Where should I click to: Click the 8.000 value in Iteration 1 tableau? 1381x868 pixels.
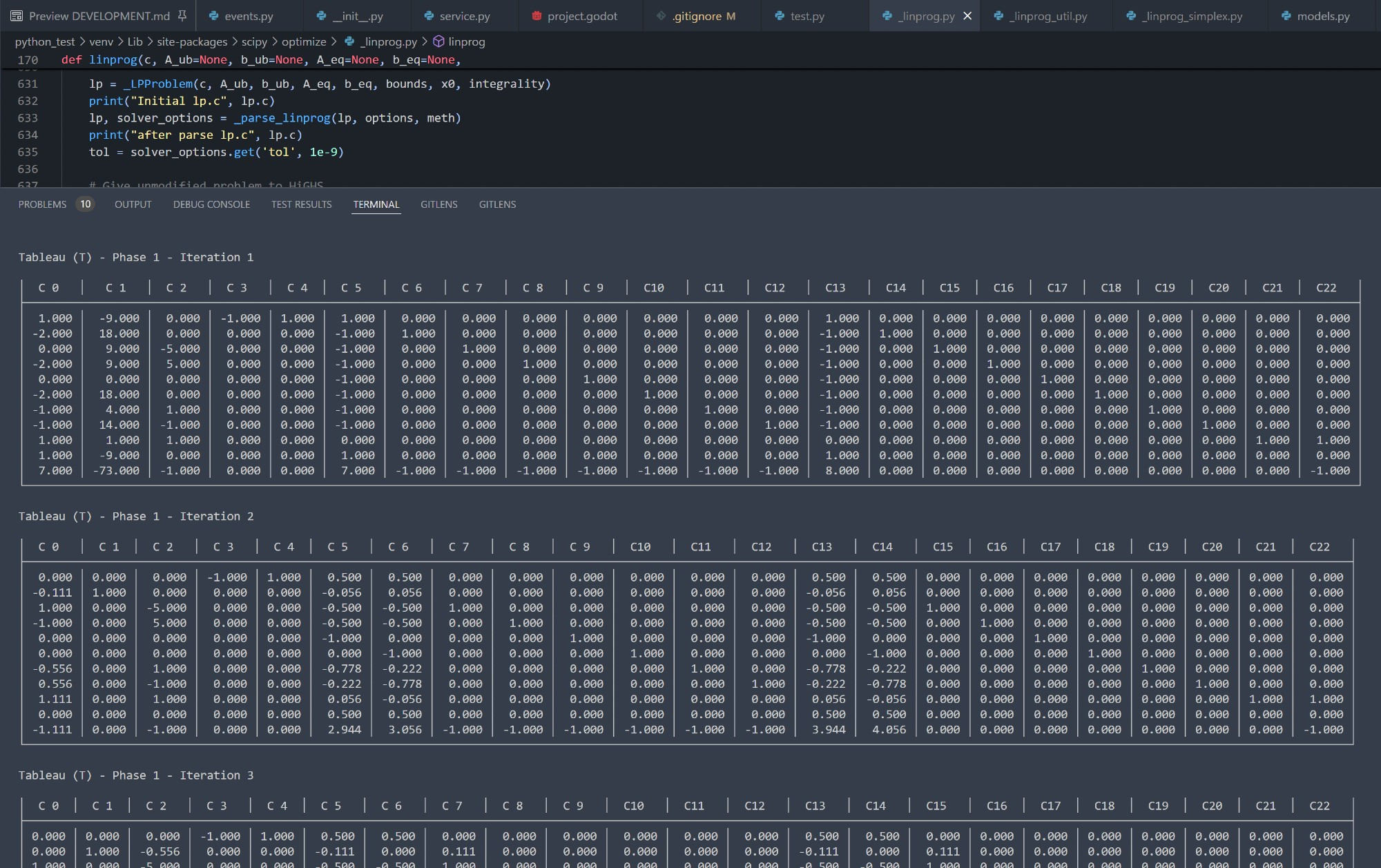click(842, 470)
